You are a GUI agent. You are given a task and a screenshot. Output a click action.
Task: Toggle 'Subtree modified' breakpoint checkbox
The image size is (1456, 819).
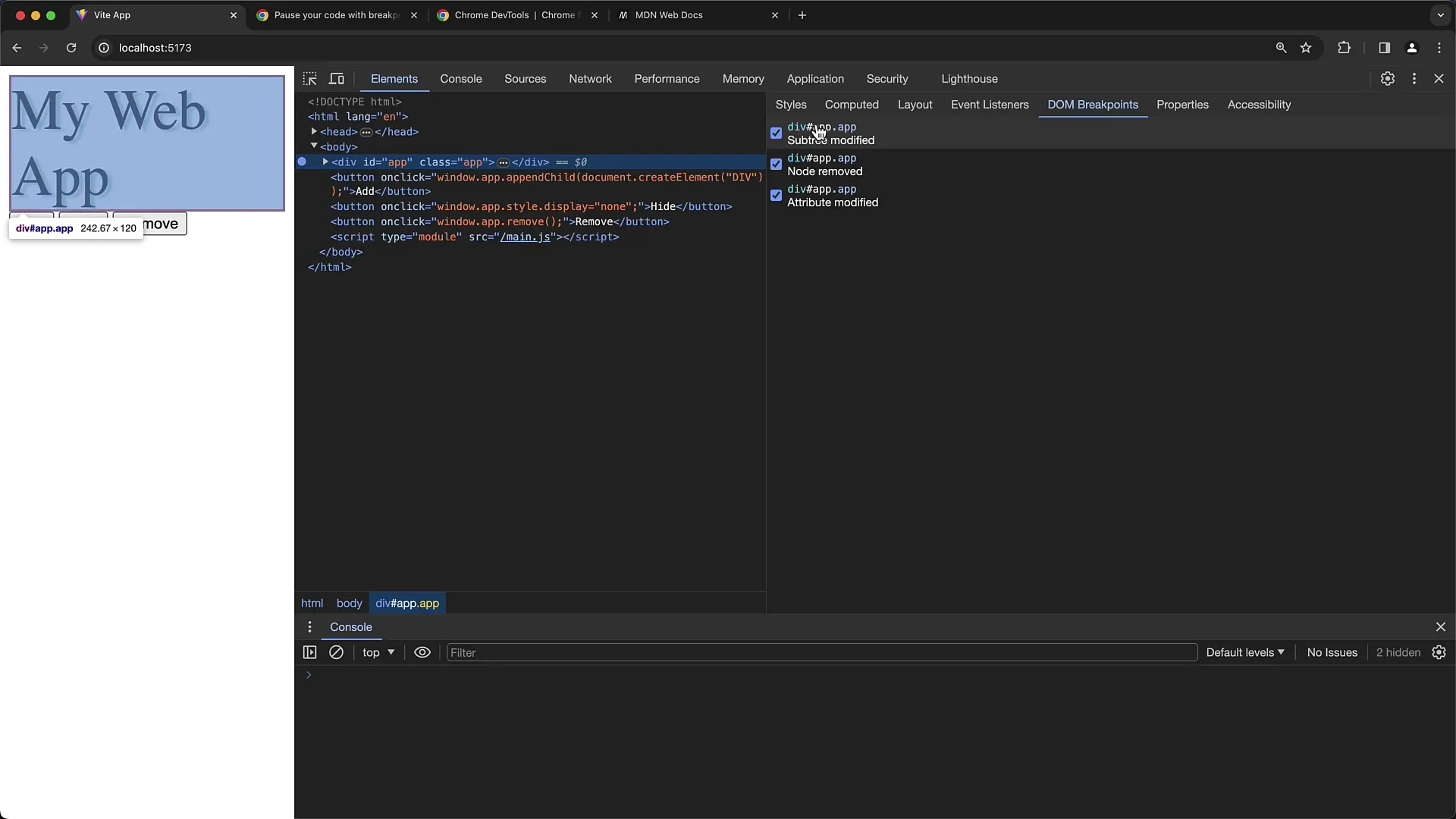pyautogui.click(x=776, y=132)
